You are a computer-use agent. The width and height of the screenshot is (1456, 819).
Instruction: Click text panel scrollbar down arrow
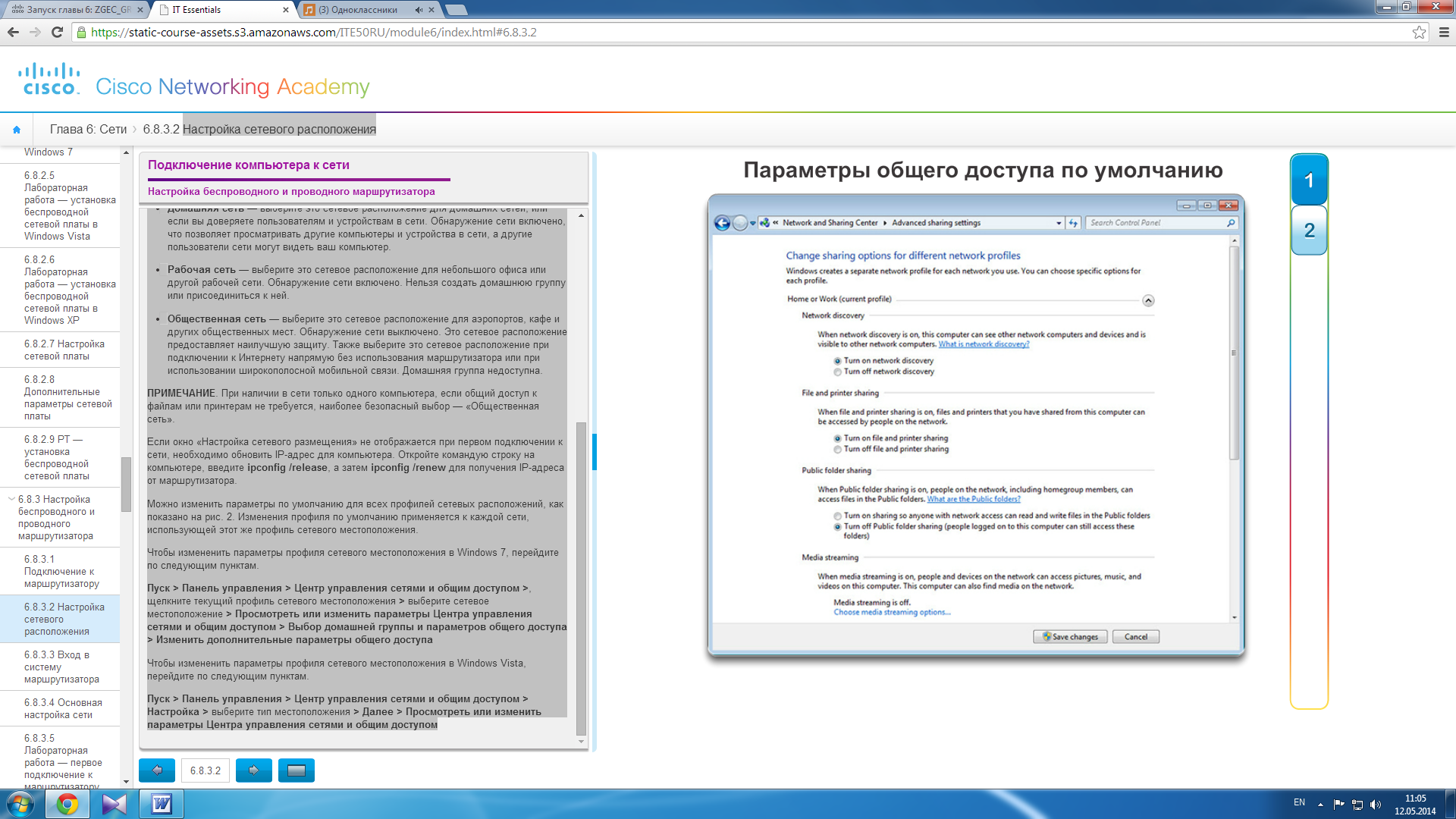[x=581, y=741]
